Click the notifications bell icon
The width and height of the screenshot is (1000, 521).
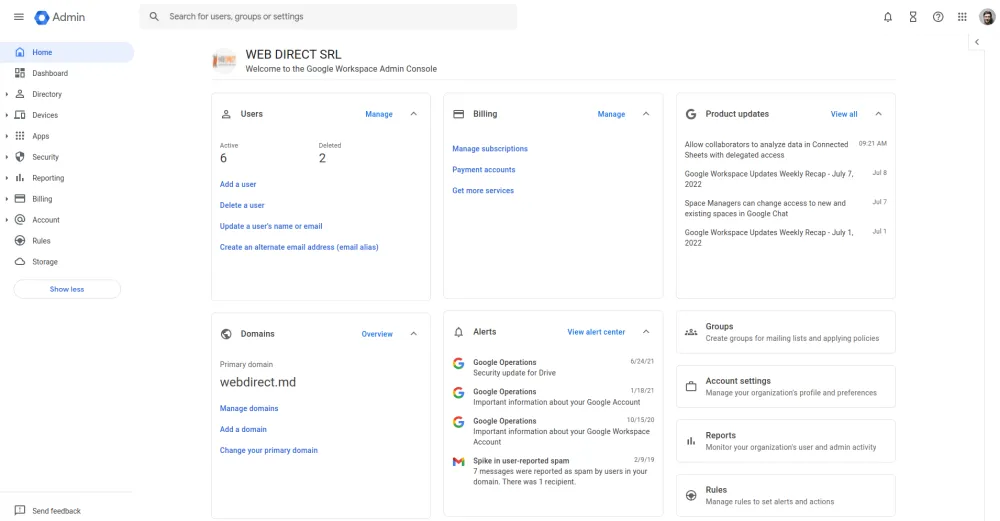(x=888, y=17)
